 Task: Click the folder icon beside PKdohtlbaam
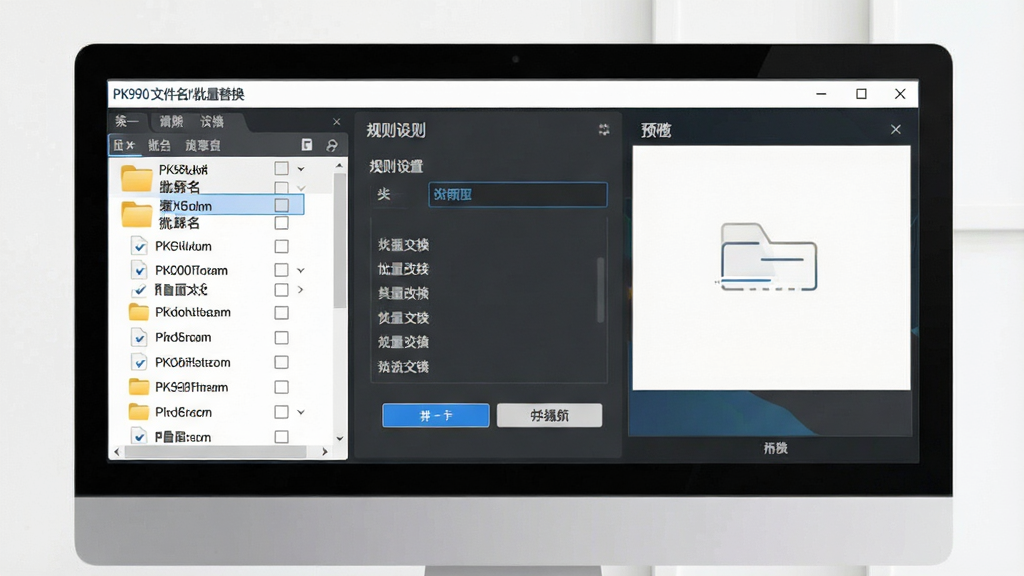138,312
